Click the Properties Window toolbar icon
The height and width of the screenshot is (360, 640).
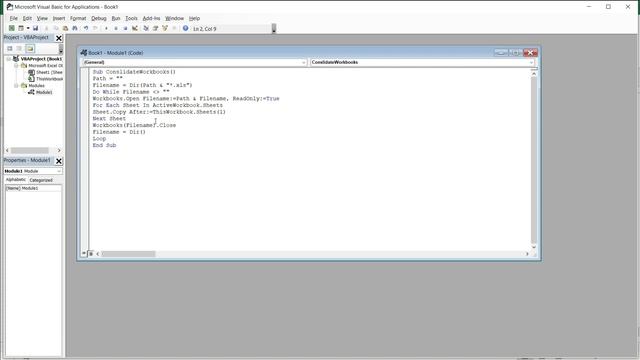(x=155, y=28)
